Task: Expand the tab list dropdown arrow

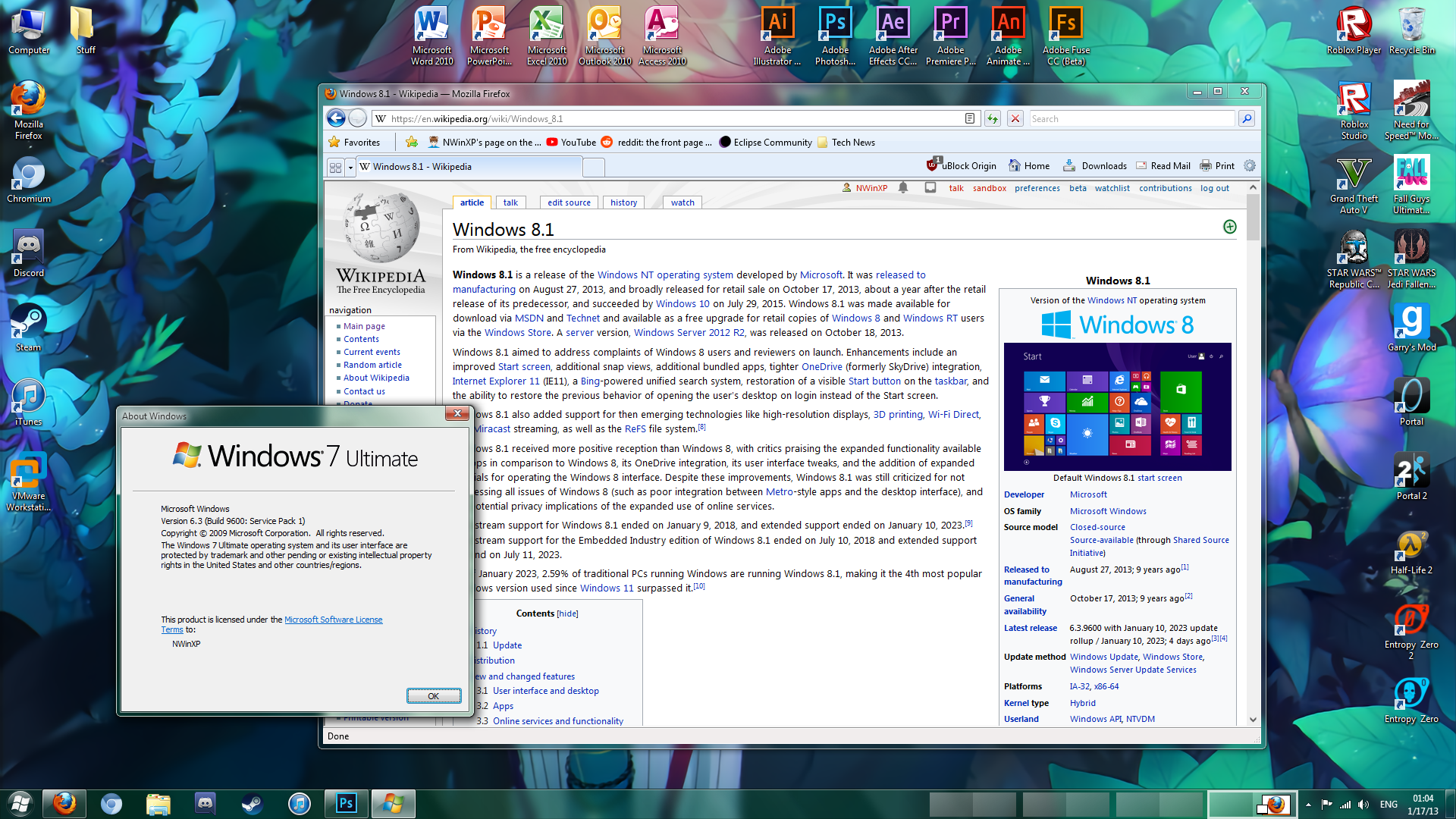Action: 350,167
